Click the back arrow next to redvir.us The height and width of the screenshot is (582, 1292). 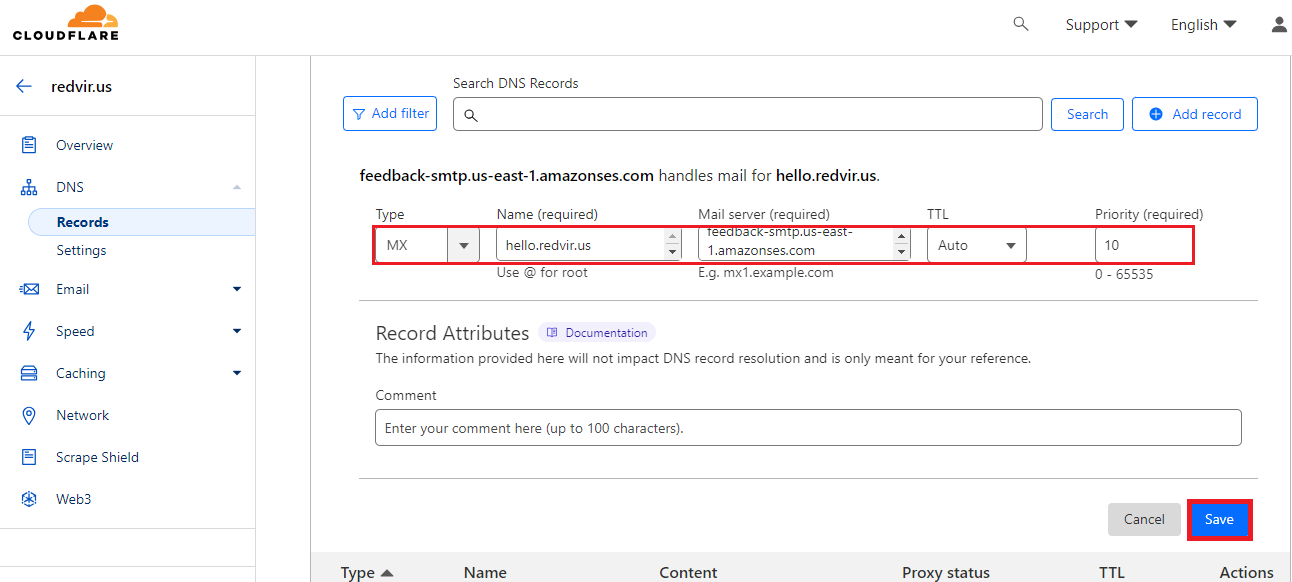pyautogui.click(x=23, y=85)
